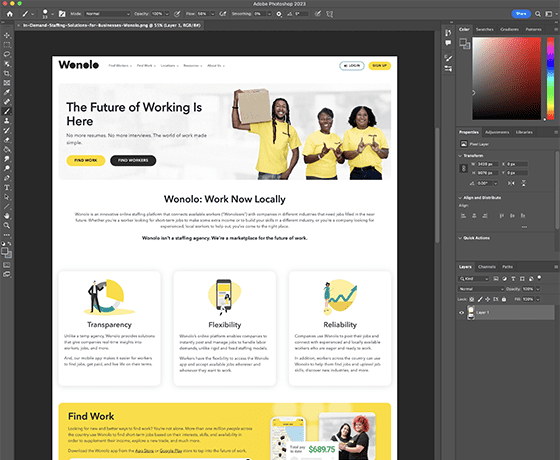This screenshot has height=460, width=560.
Task: Open more align options ellipsis
Action: 524,227
